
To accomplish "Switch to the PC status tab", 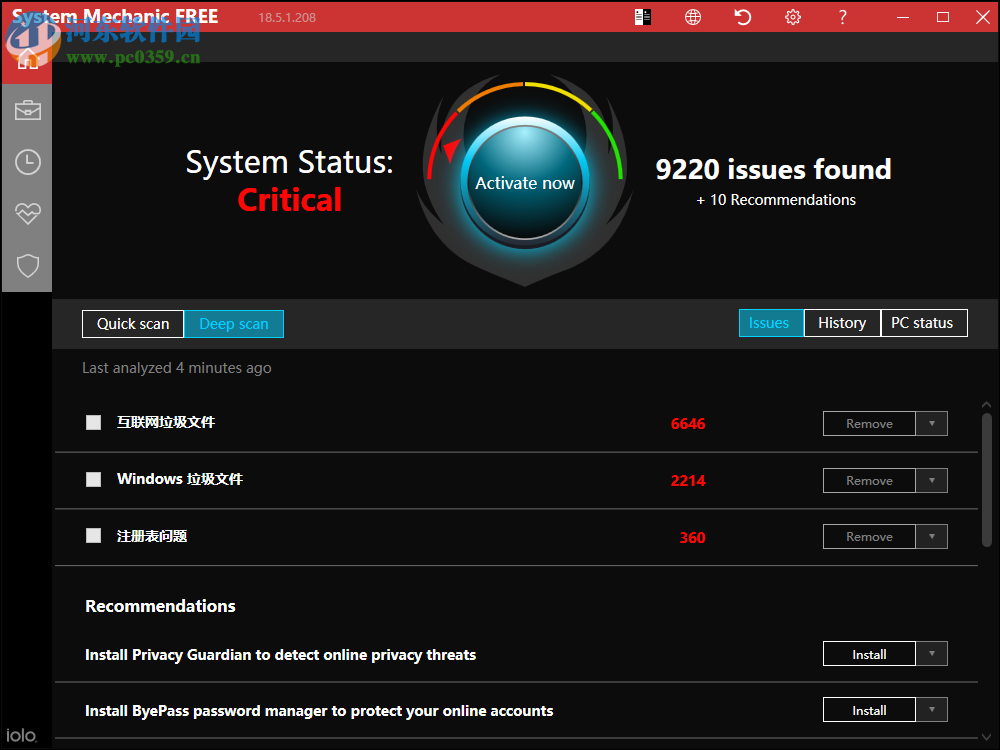I will 923,323.
